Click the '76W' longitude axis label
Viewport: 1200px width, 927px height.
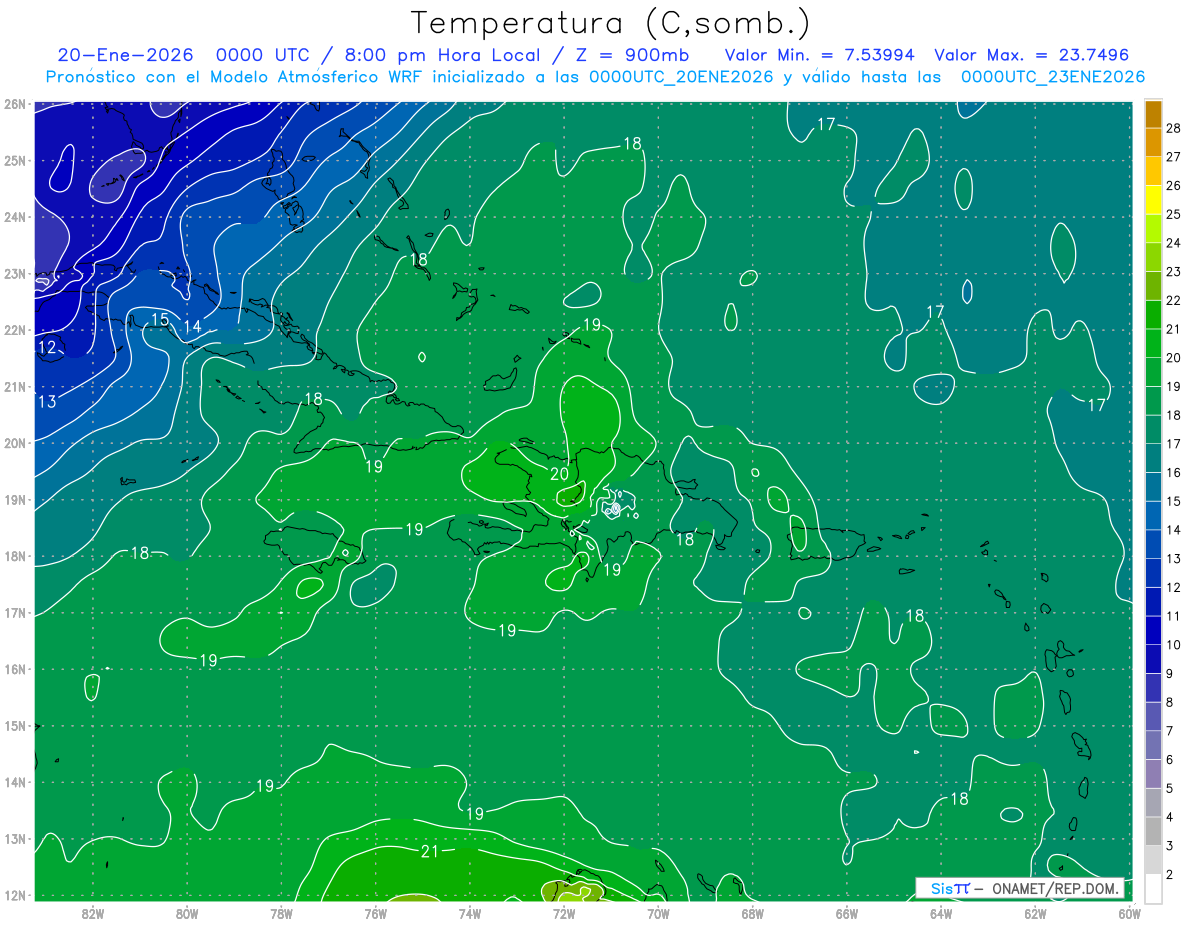click(x=375, y=913)
